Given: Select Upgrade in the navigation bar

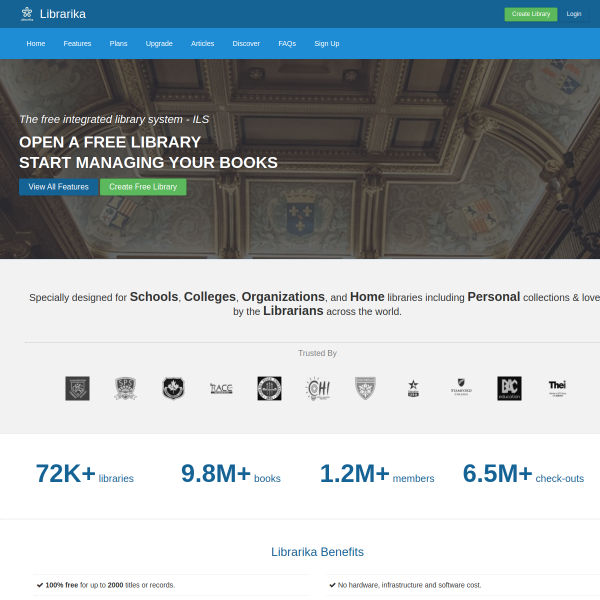Looking at the screenshot, I should click(x=159, y=44).
